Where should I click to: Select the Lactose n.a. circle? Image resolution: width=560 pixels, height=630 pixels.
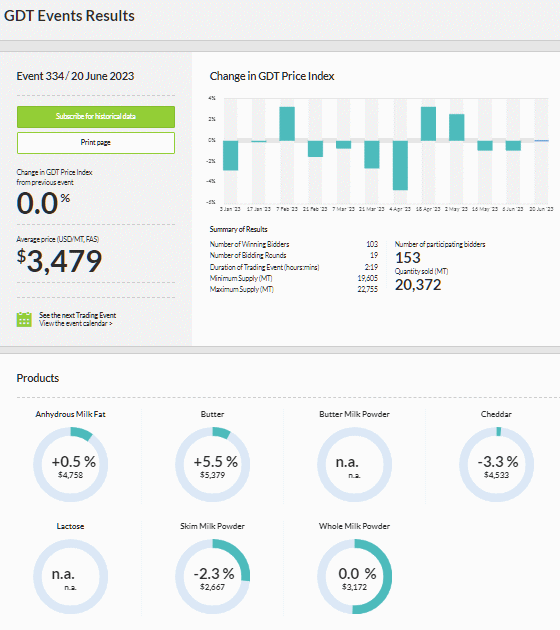tap(70, 577)
